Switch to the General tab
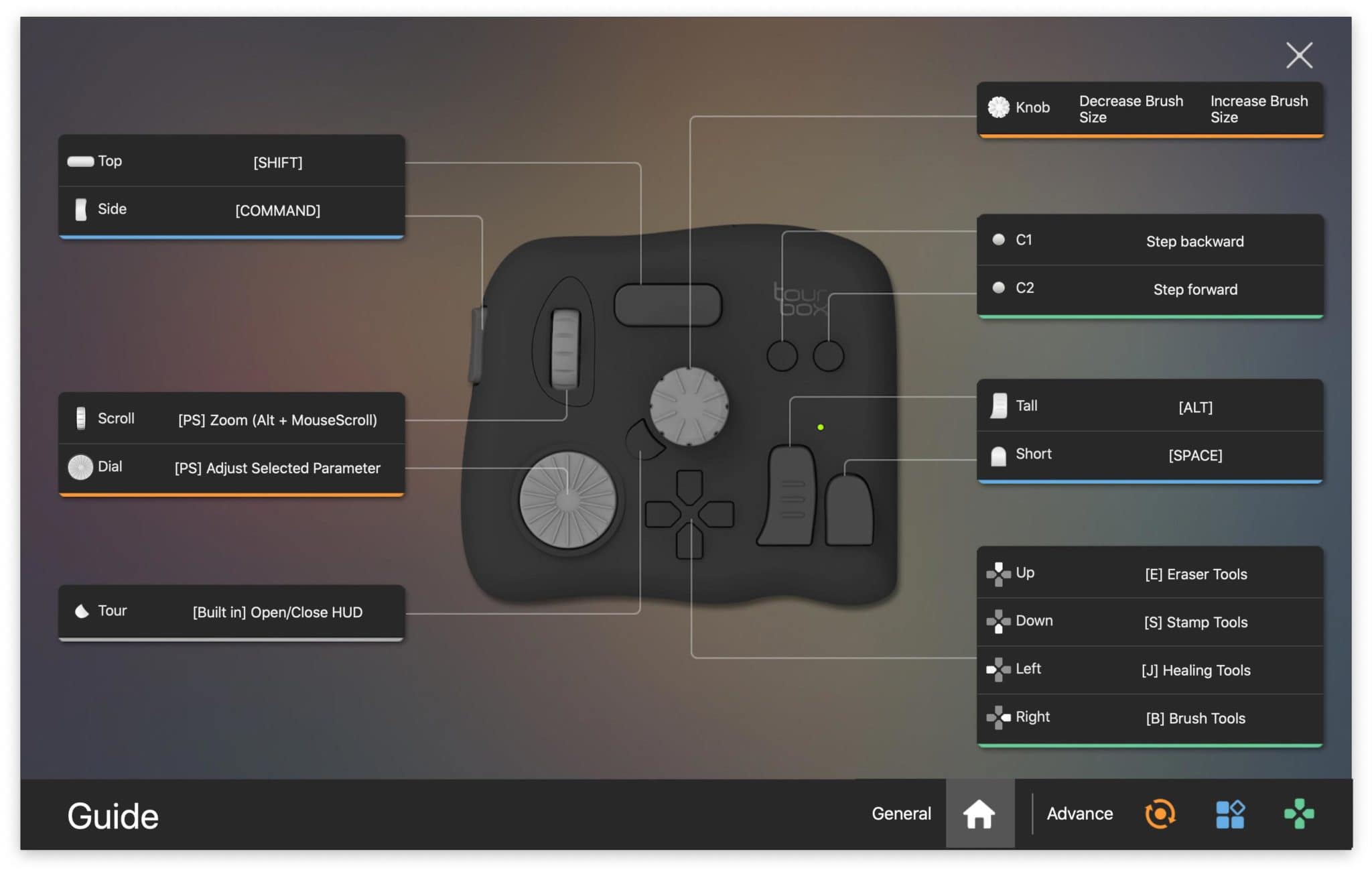1372x874 pixels. pos(901,813)
